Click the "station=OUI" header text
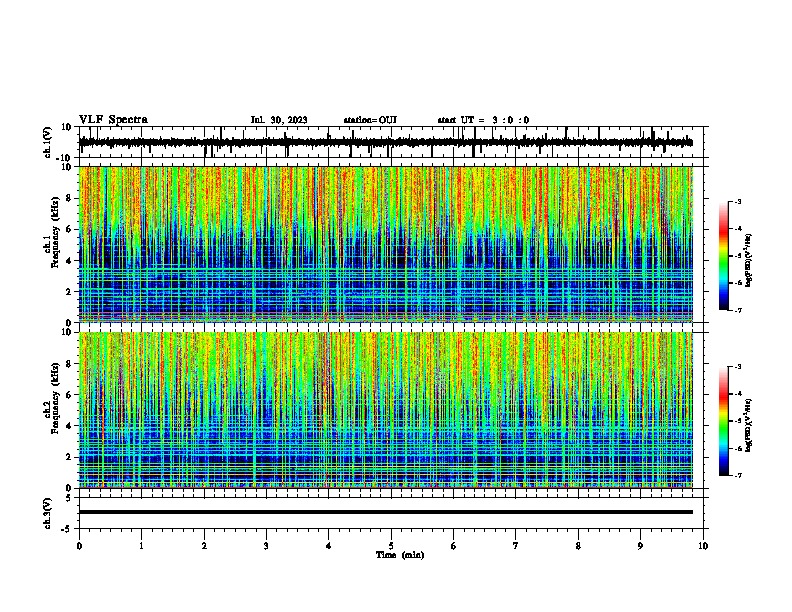This screenshot has width=792, height=612. [370, 120]
